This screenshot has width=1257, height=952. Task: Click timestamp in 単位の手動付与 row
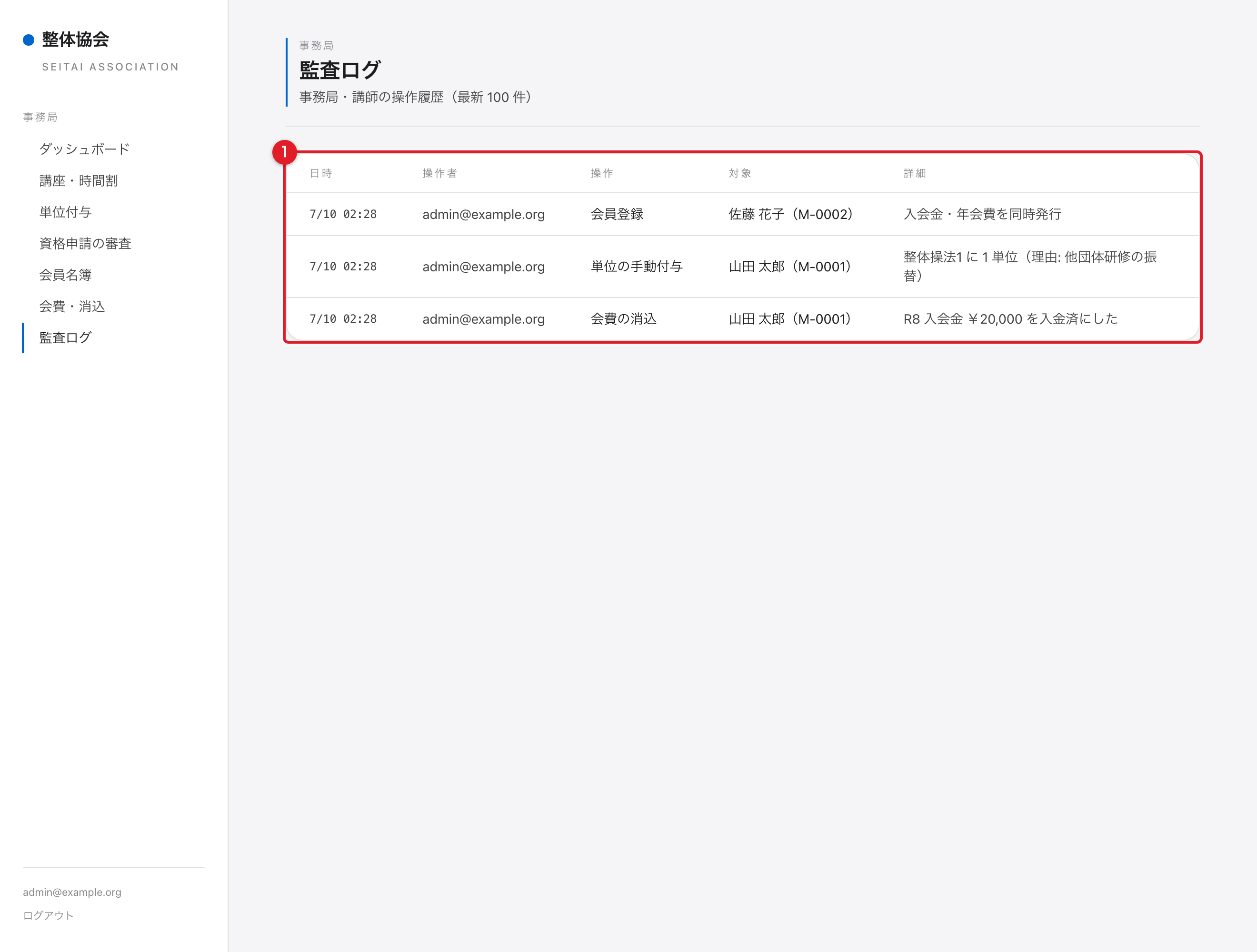pos(343,267)
